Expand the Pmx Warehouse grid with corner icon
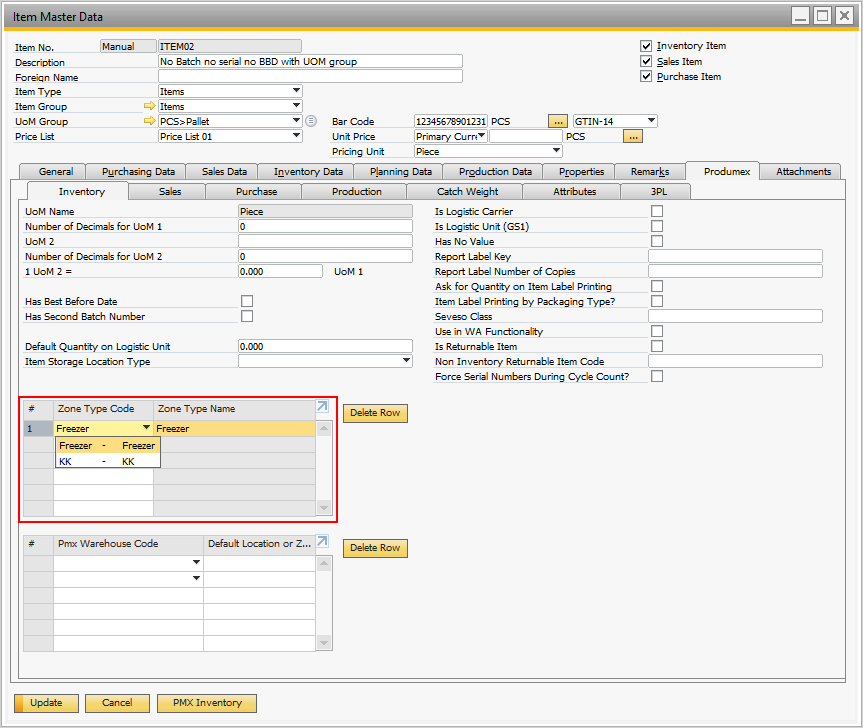Viewport: 863px width, 728px height. pos(322,542)
